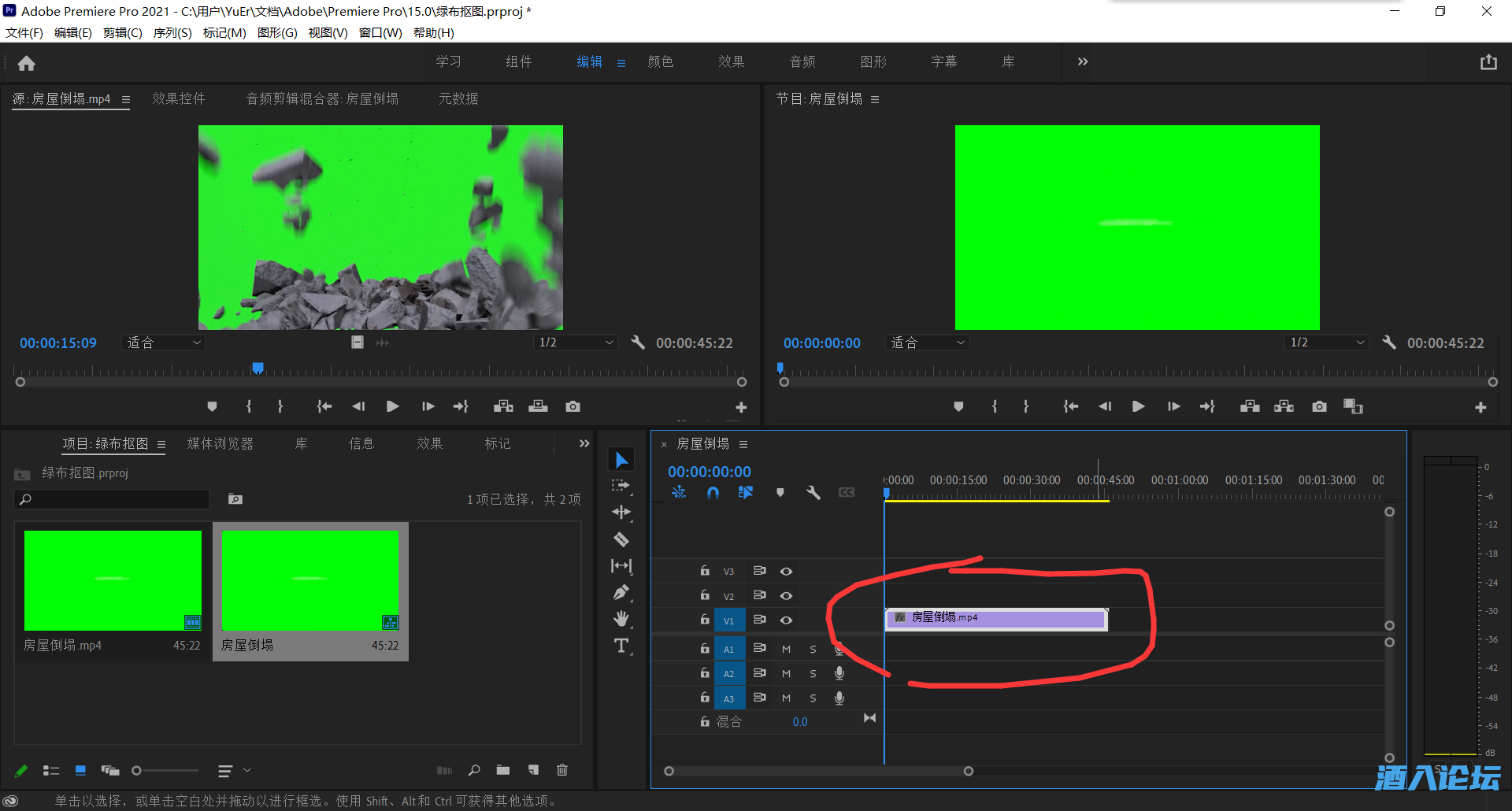Screen dimensions: 1512x811
Task: Open the source zoom level dropdown showing 1/2
Action: point(576,343)
